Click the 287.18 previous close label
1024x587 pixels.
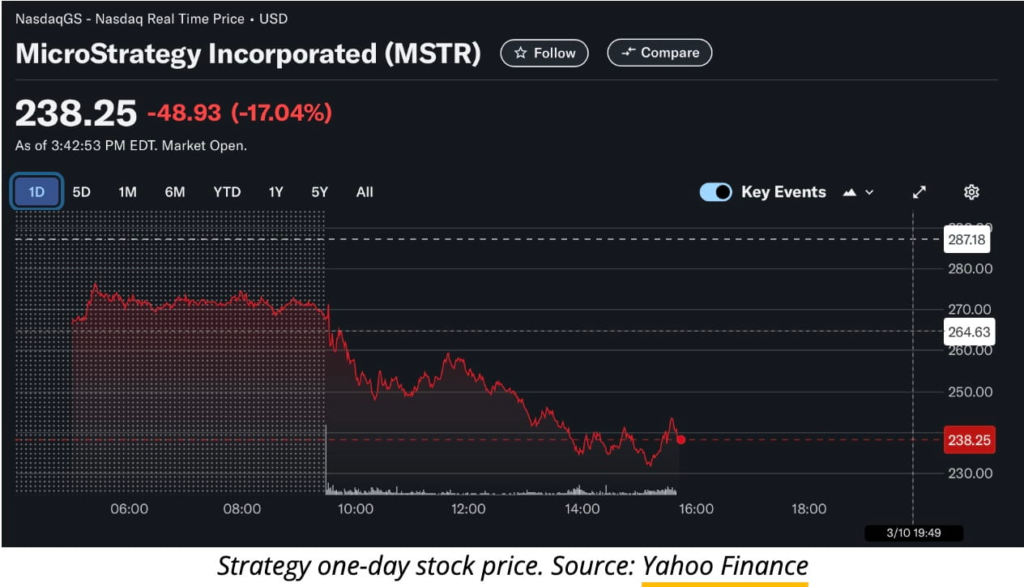(966, 239)
